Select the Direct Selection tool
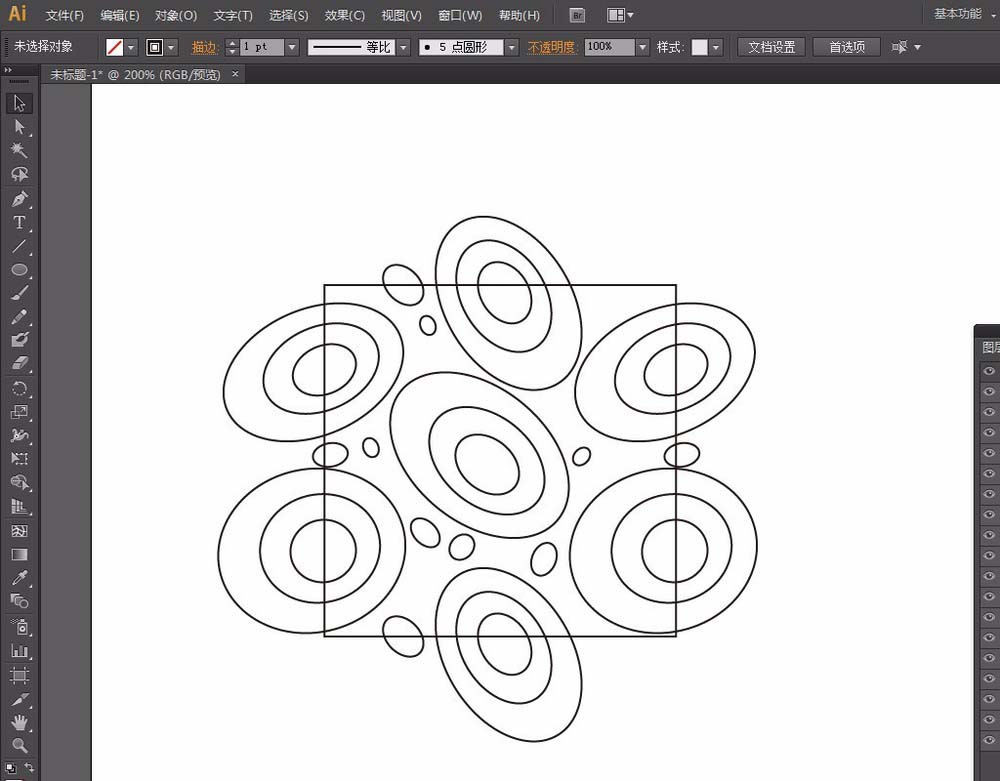Screen dimensions: 1000x781 pos(19,127)
